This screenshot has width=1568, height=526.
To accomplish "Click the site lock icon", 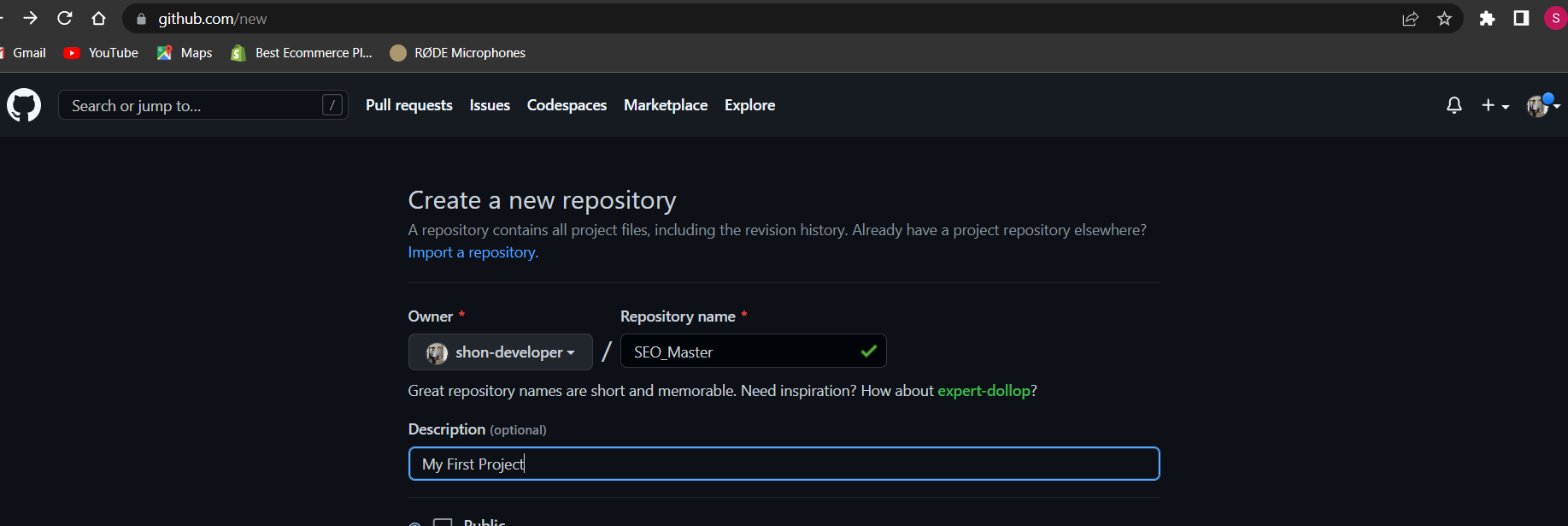I will click(141, 19).
